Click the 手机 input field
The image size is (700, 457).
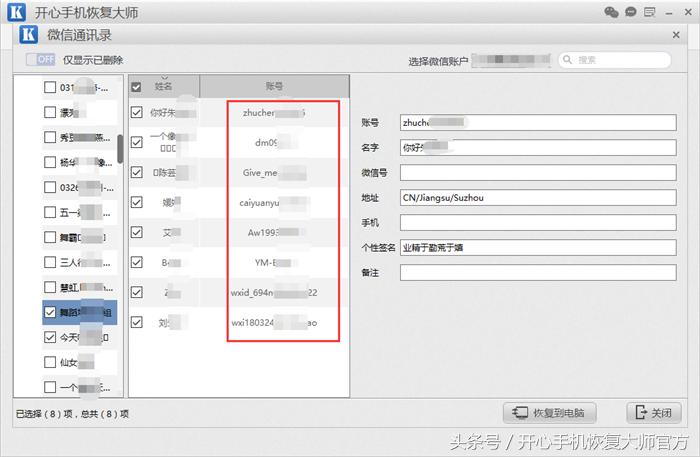(x=538, y=223)
